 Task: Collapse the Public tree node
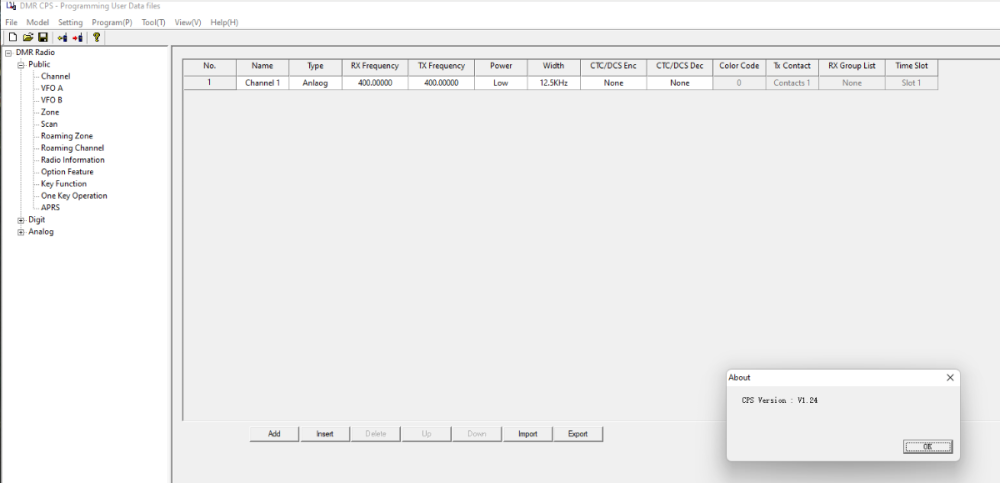(x=21, y=64)
